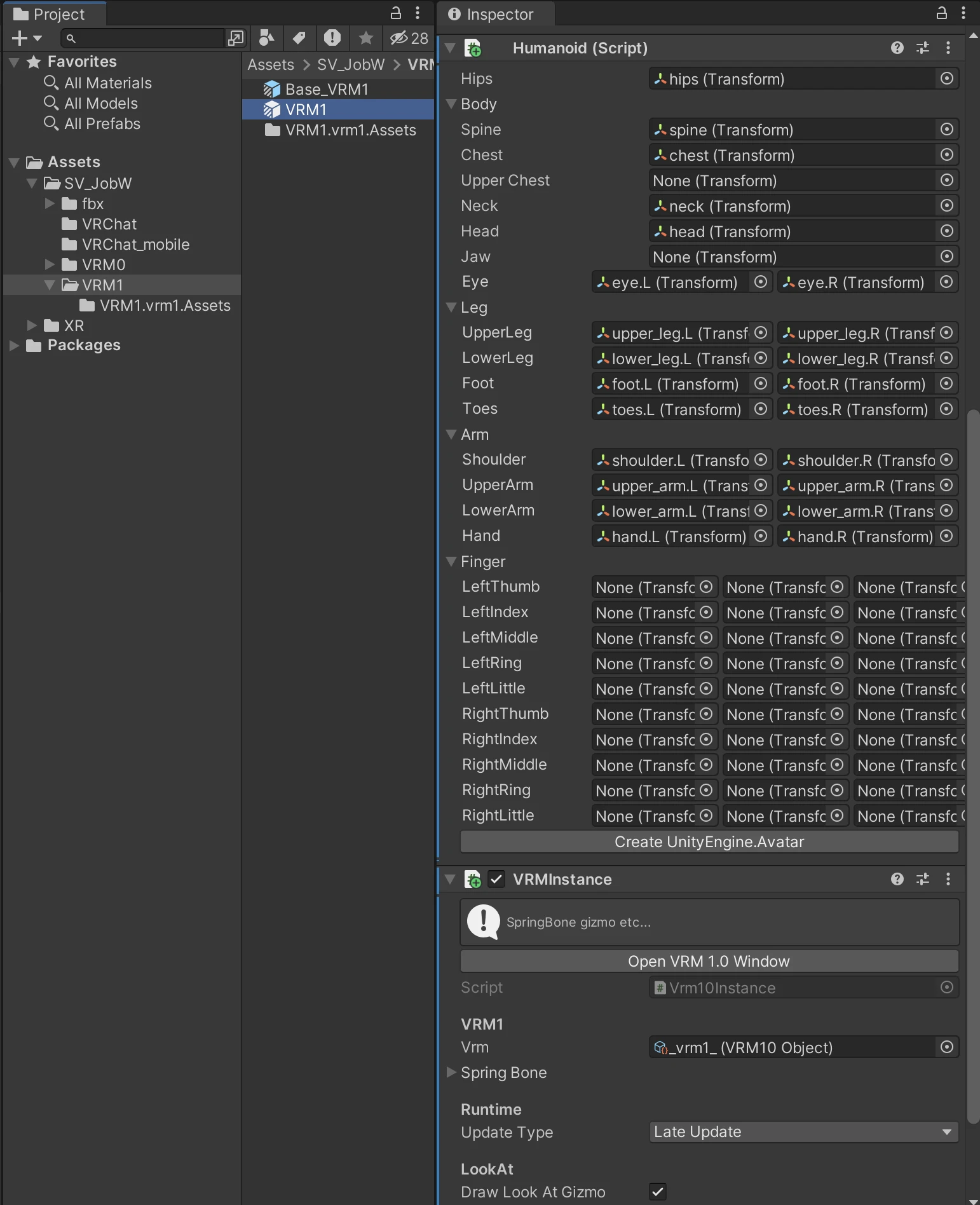
Task: Click the Project search field
Action: pyautogui.click(x=143, y=39)
